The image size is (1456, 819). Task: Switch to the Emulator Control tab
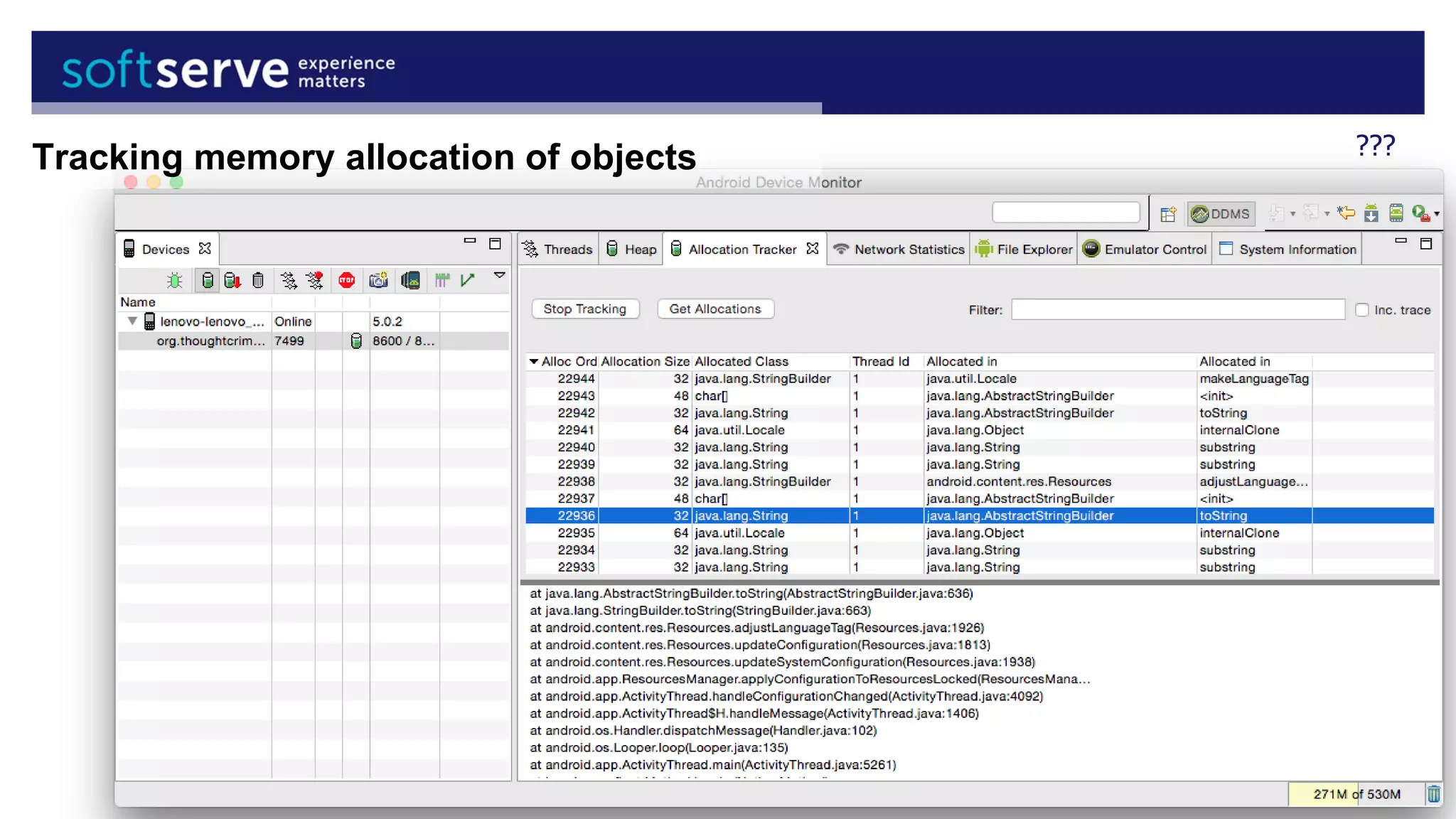[x=1145, y=250]
